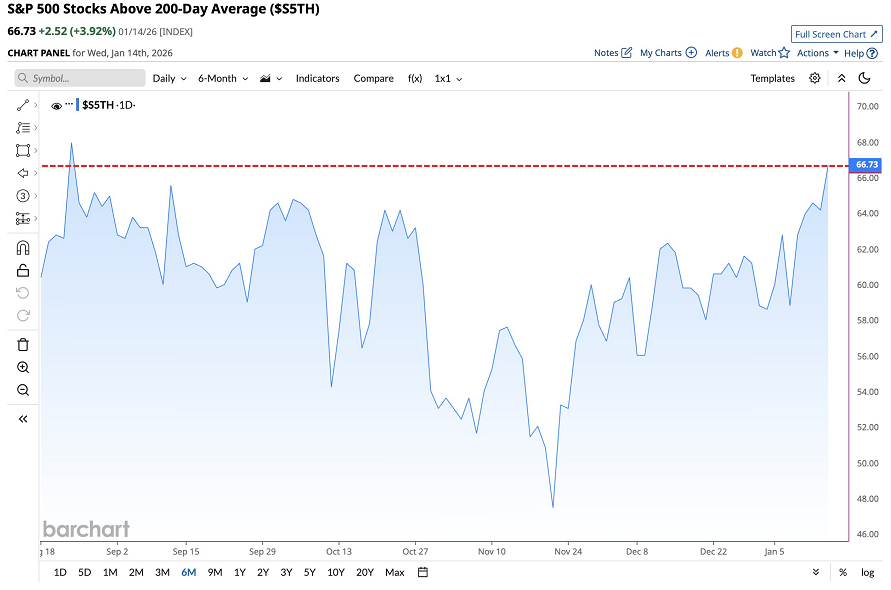Open the f(x) expressions menu
This screenshot has width=891, height=590.
click(415, 78)
